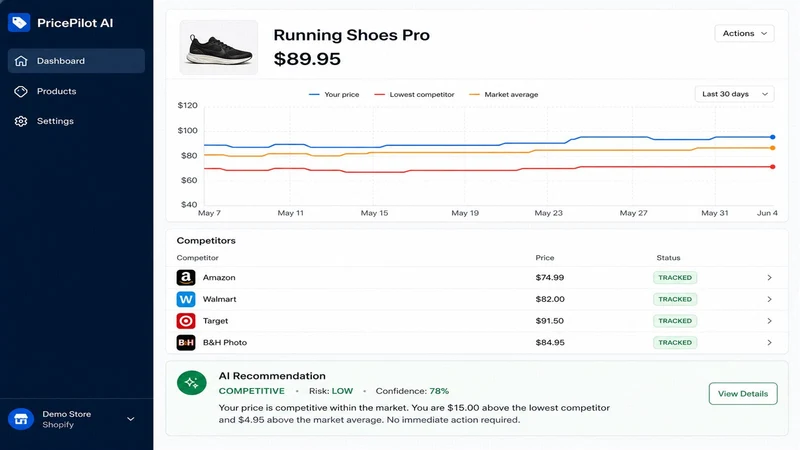Viewport: 800px width, 450px height.
Task: Click the View Details button
Action: (743, 393)
